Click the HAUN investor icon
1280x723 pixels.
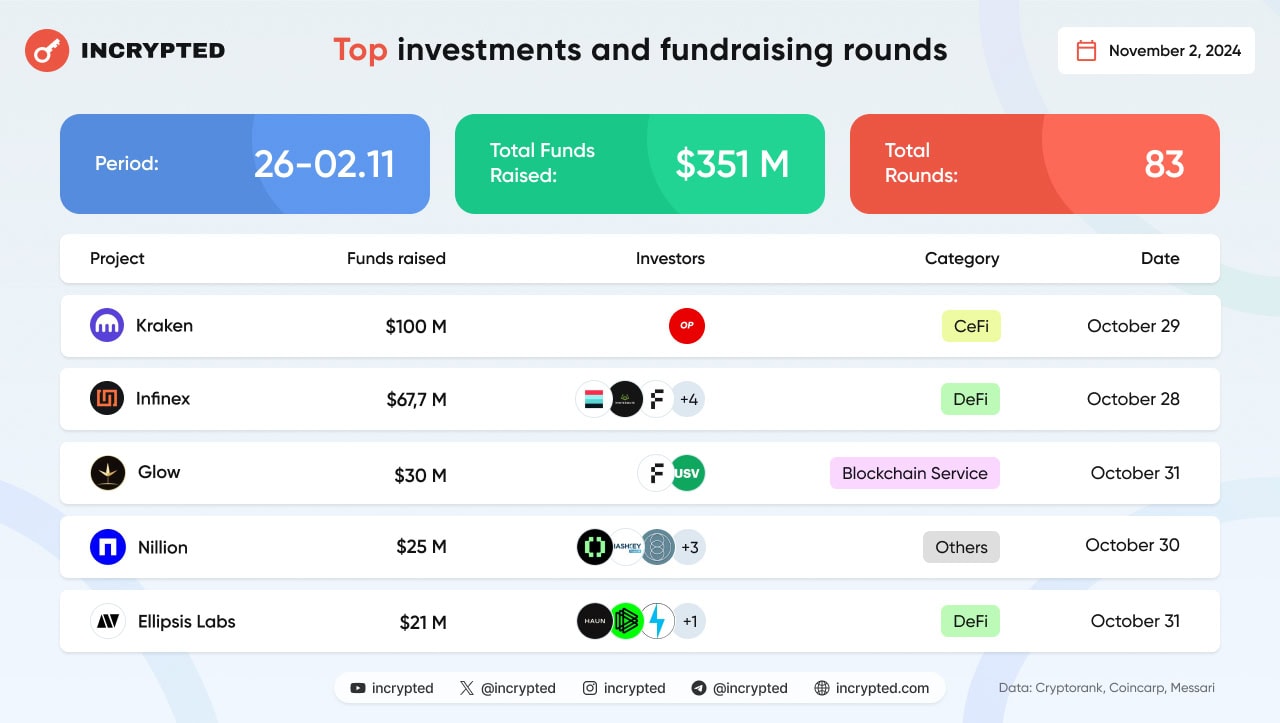pyautogui.click(x=595, y=621)
